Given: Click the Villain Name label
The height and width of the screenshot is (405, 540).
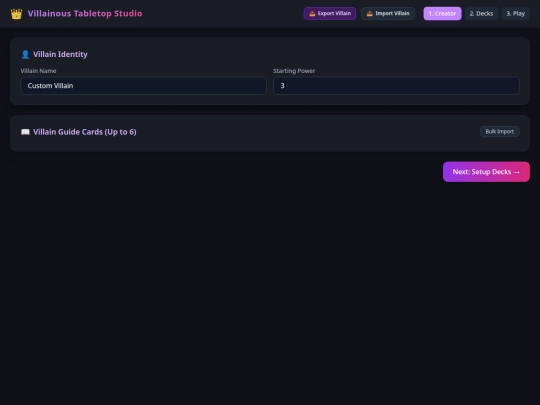Looking at the screenshot, I should [38, 71].
